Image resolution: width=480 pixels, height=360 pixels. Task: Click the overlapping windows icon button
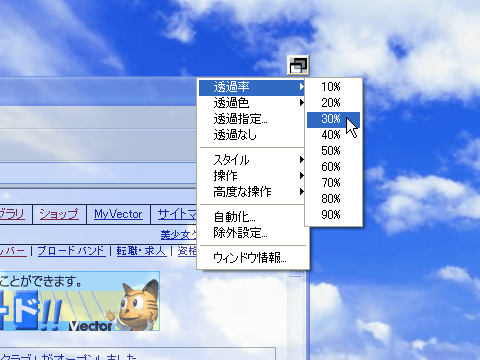click(x=298, y=65)
